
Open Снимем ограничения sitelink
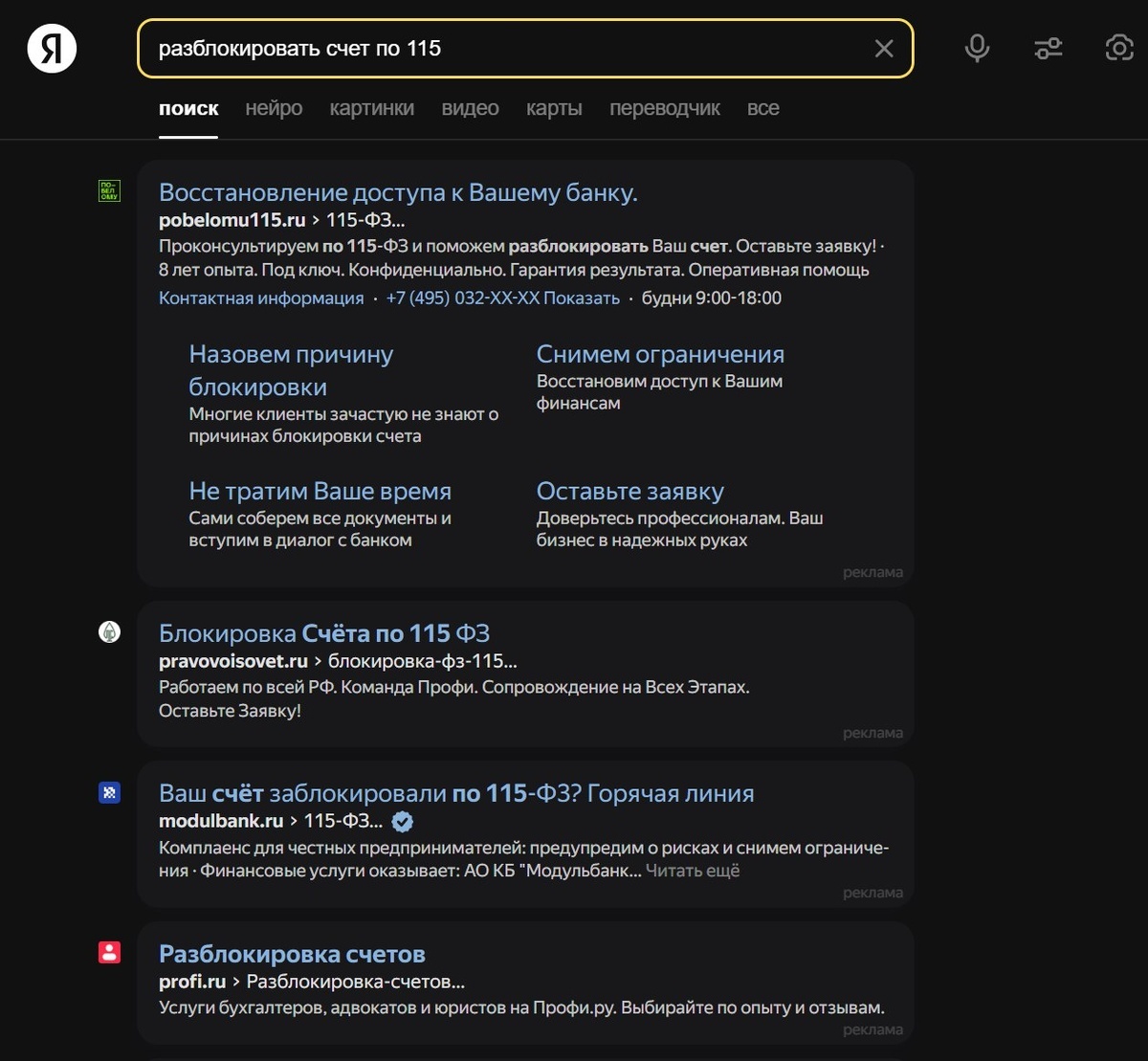pos(660,354)
